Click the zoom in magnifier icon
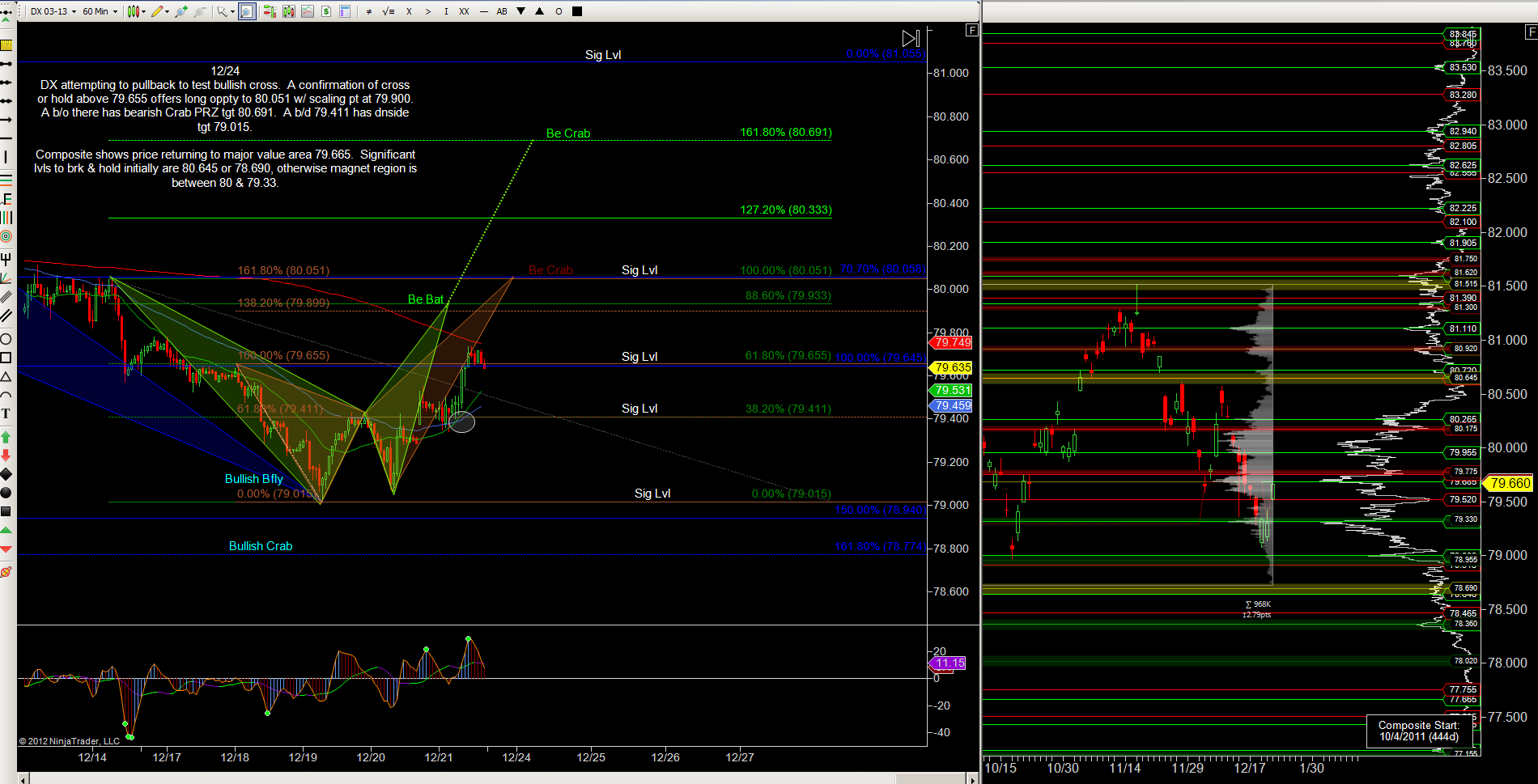This screenshot has height=784, width=1538. click(181, 11)
